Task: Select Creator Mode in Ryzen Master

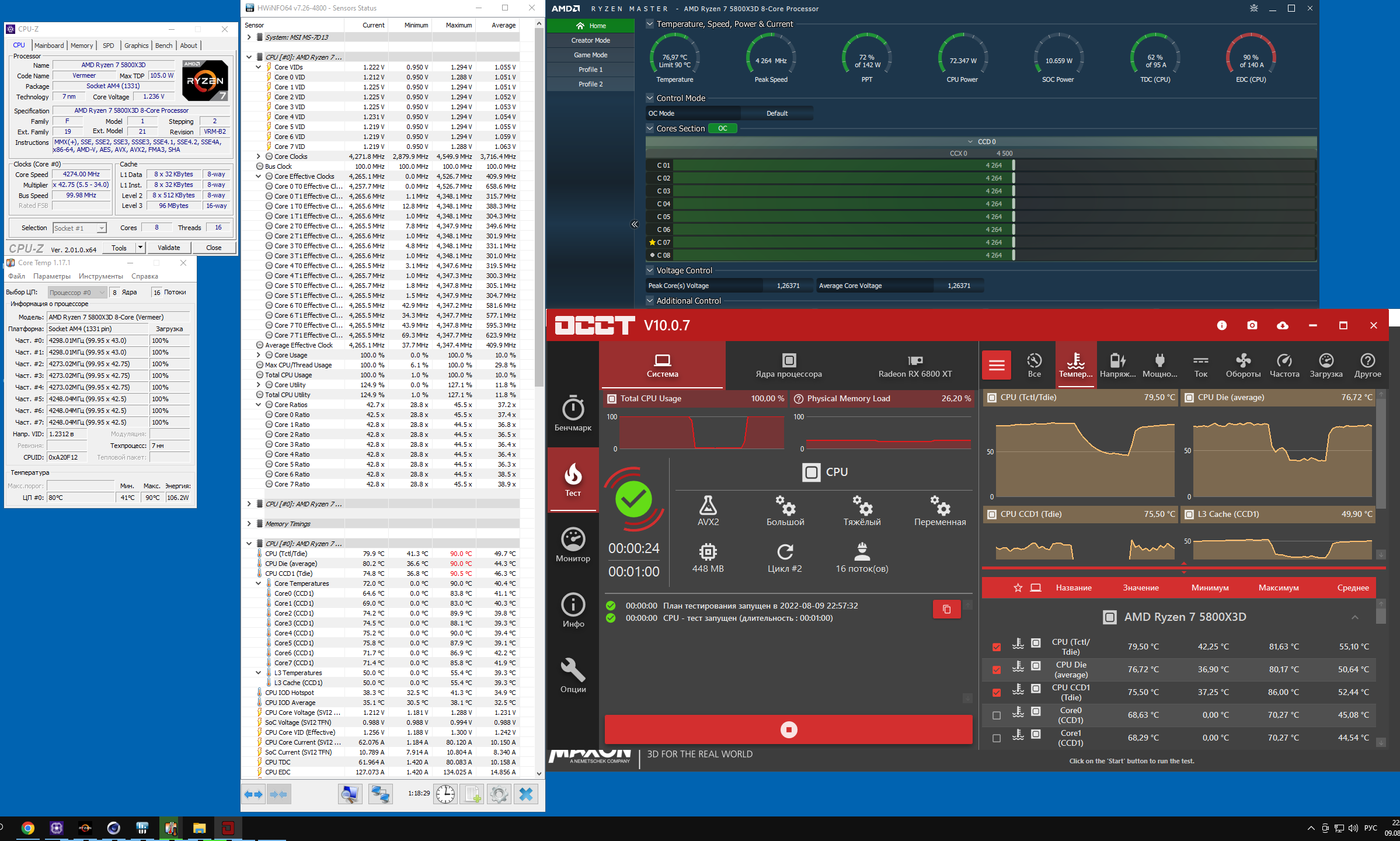Action: pyautogui.click(x=590, y=40)
